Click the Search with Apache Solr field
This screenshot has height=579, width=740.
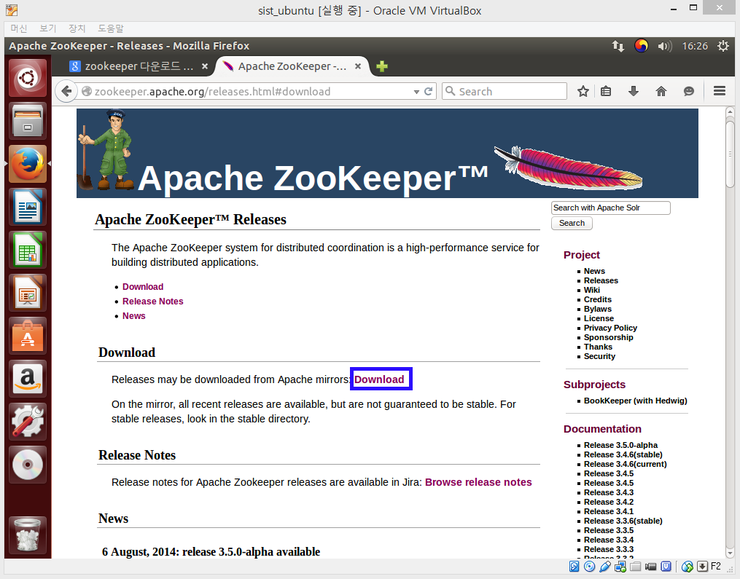(x=610, y=208)
